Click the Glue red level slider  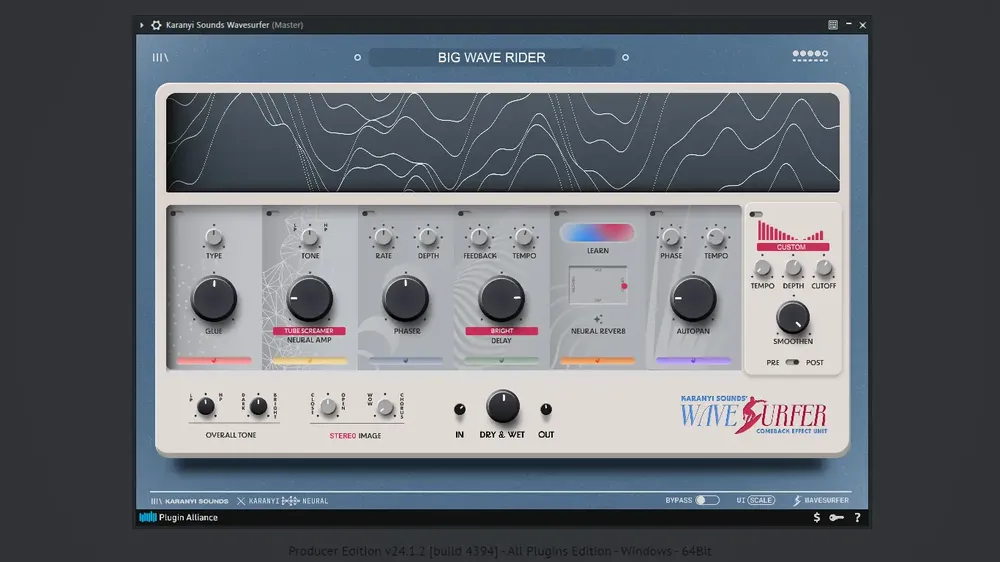click(x=214, y=360)
